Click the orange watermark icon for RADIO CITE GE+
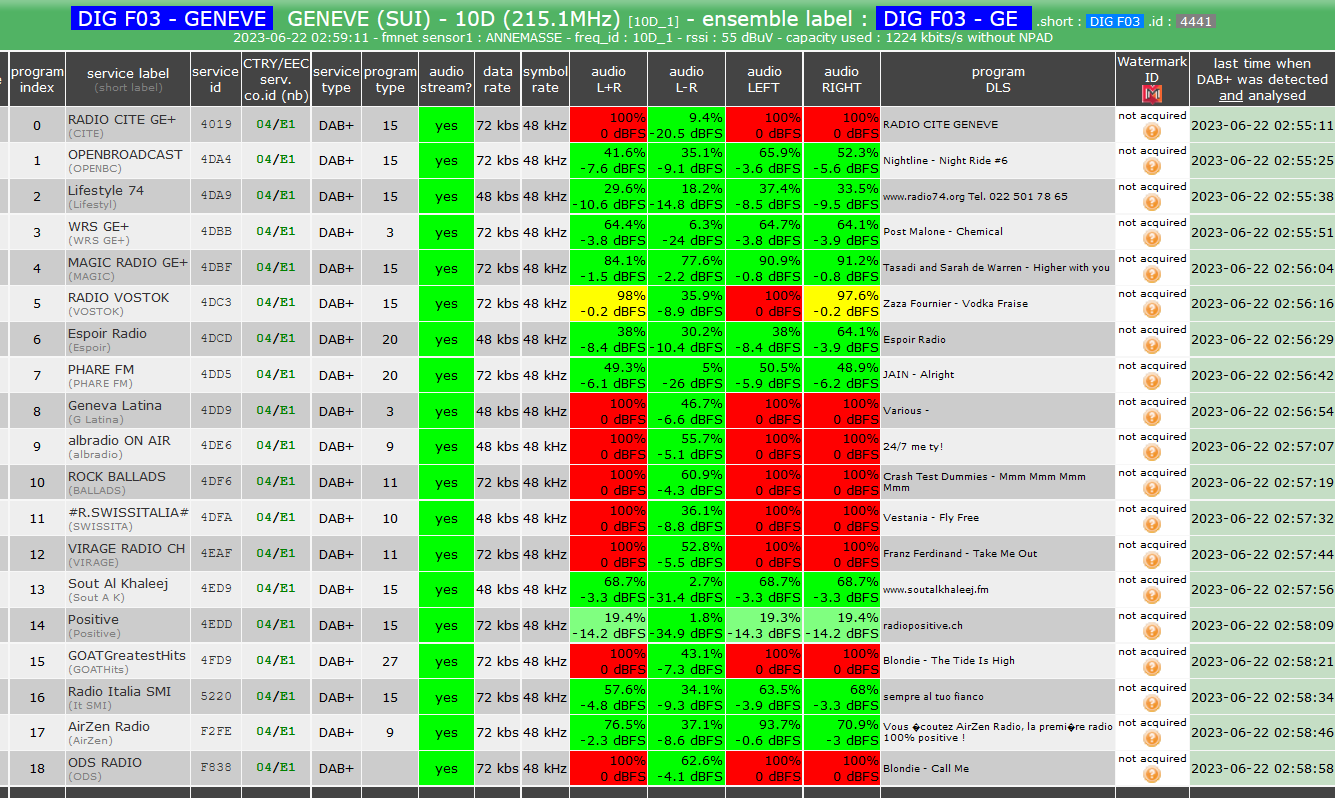This screenshot has width=1335, height=798. tap(1152, 132)
